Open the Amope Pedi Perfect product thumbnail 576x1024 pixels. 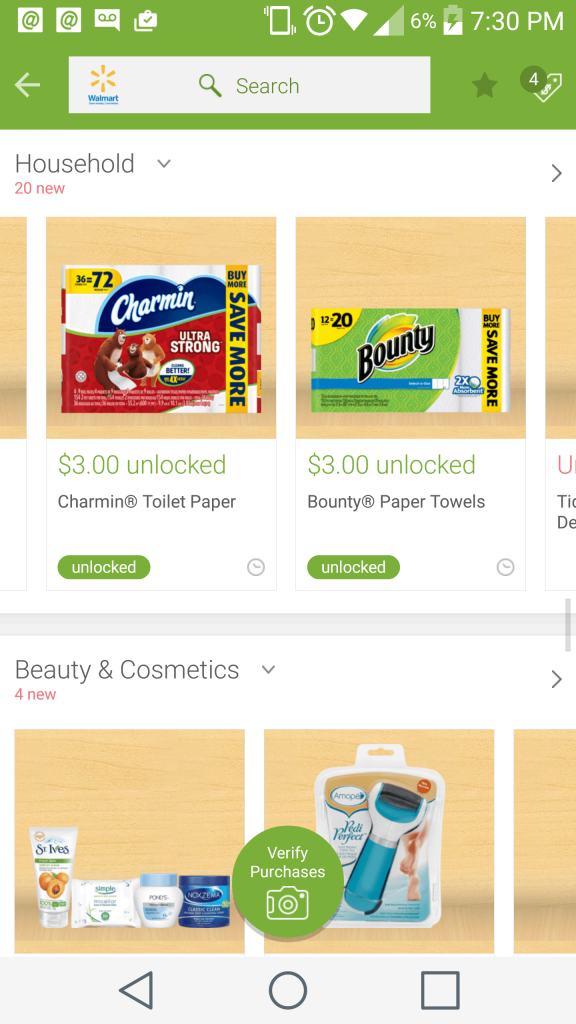379,841
